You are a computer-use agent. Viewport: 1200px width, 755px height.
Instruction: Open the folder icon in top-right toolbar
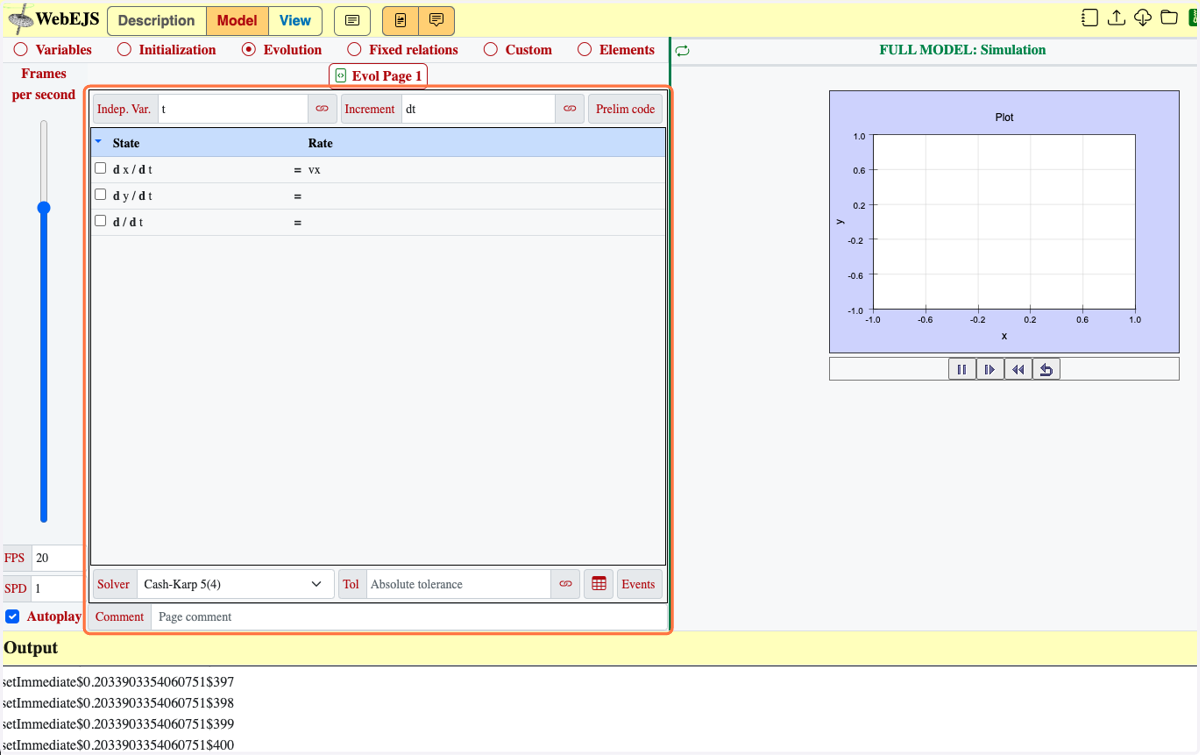1168,18
